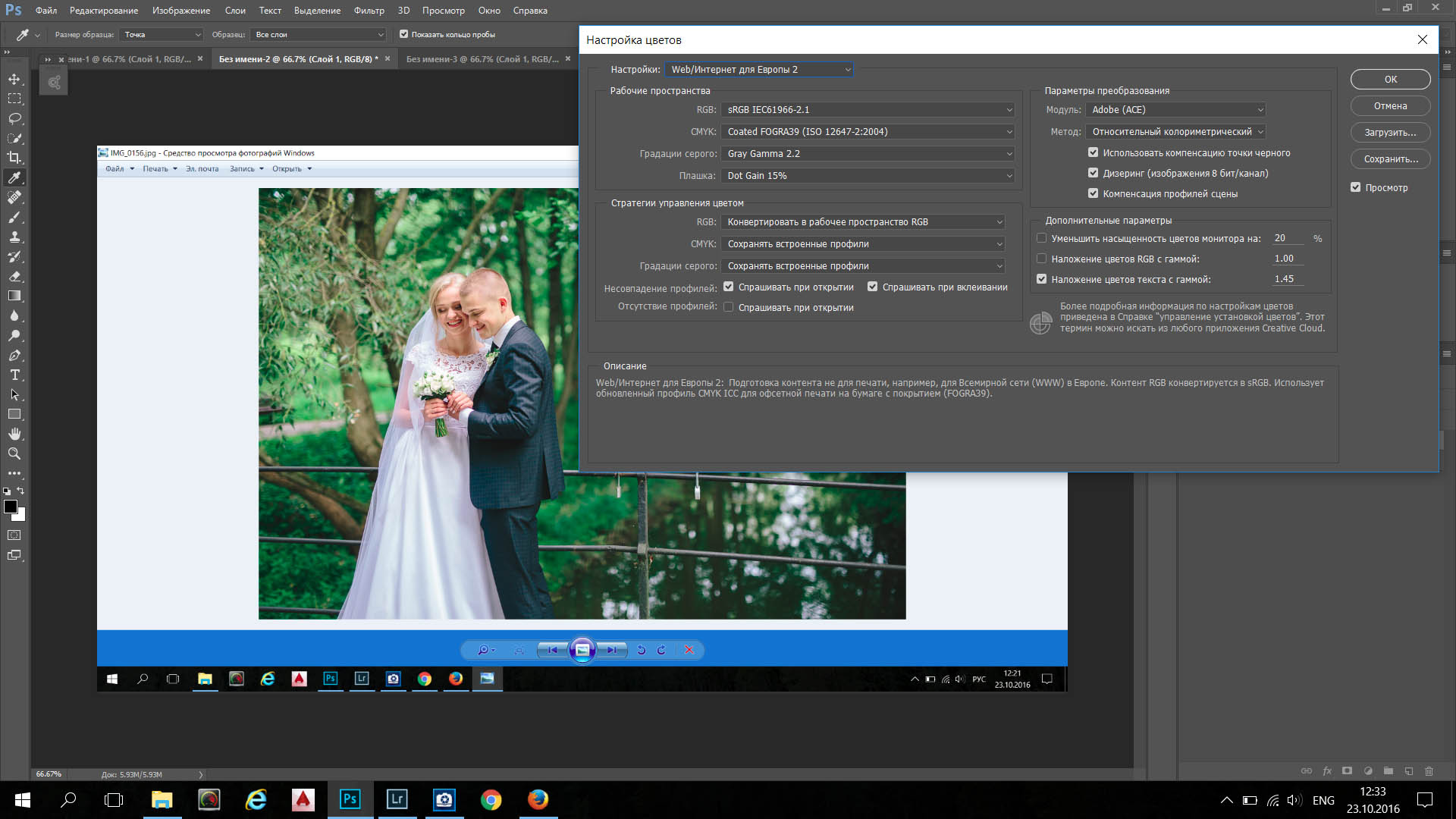Select the Move tool
Image resolution: width=1456 pixels, height=819 pixels.
(x=14, y=79)
